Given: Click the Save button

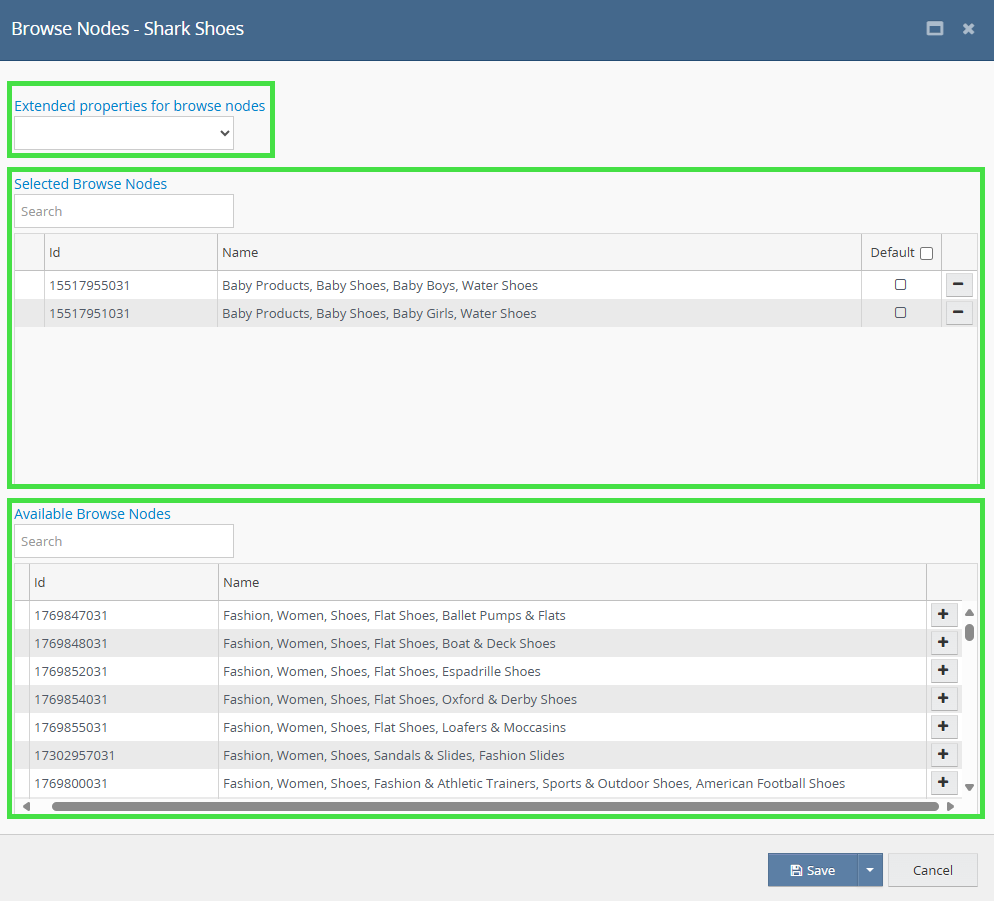Looking at the screenshot, I should [812, 870].
